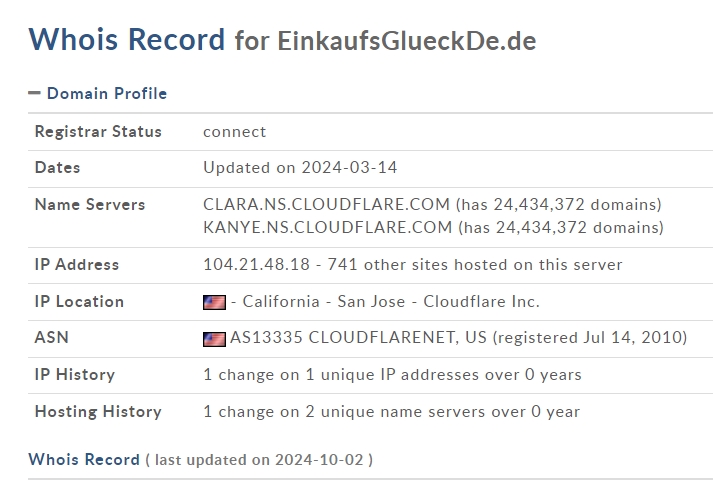Click the Registrar Status label

pos(98,131)
